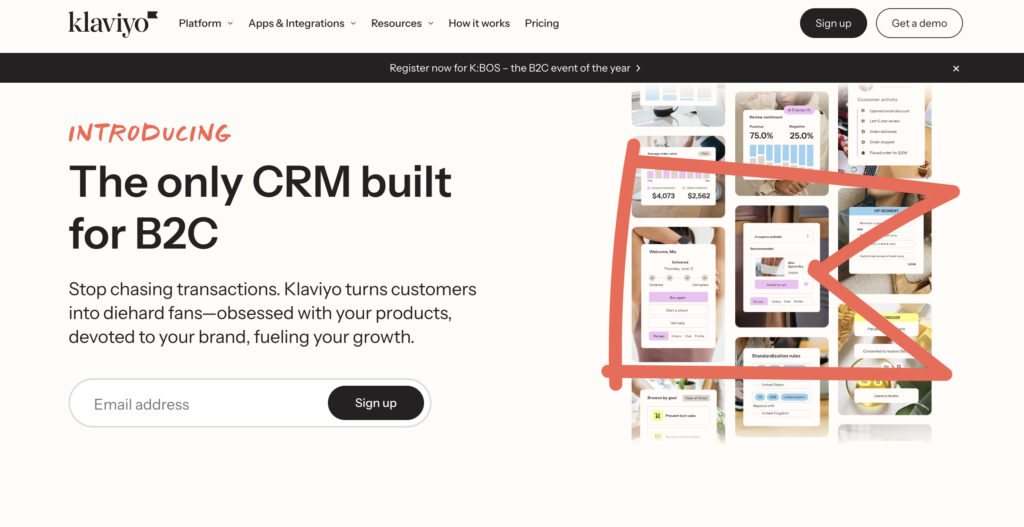Select the Review sentiment card
This screenshot has height=527, width=1024.
[x=781, y=142]
